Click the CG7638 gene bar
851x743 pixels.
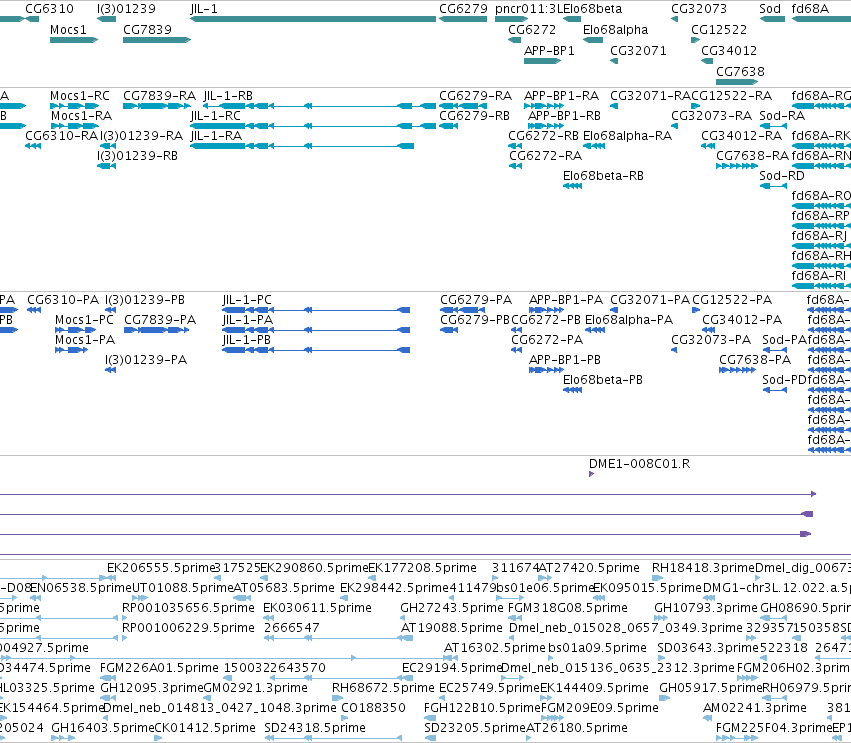737,82
